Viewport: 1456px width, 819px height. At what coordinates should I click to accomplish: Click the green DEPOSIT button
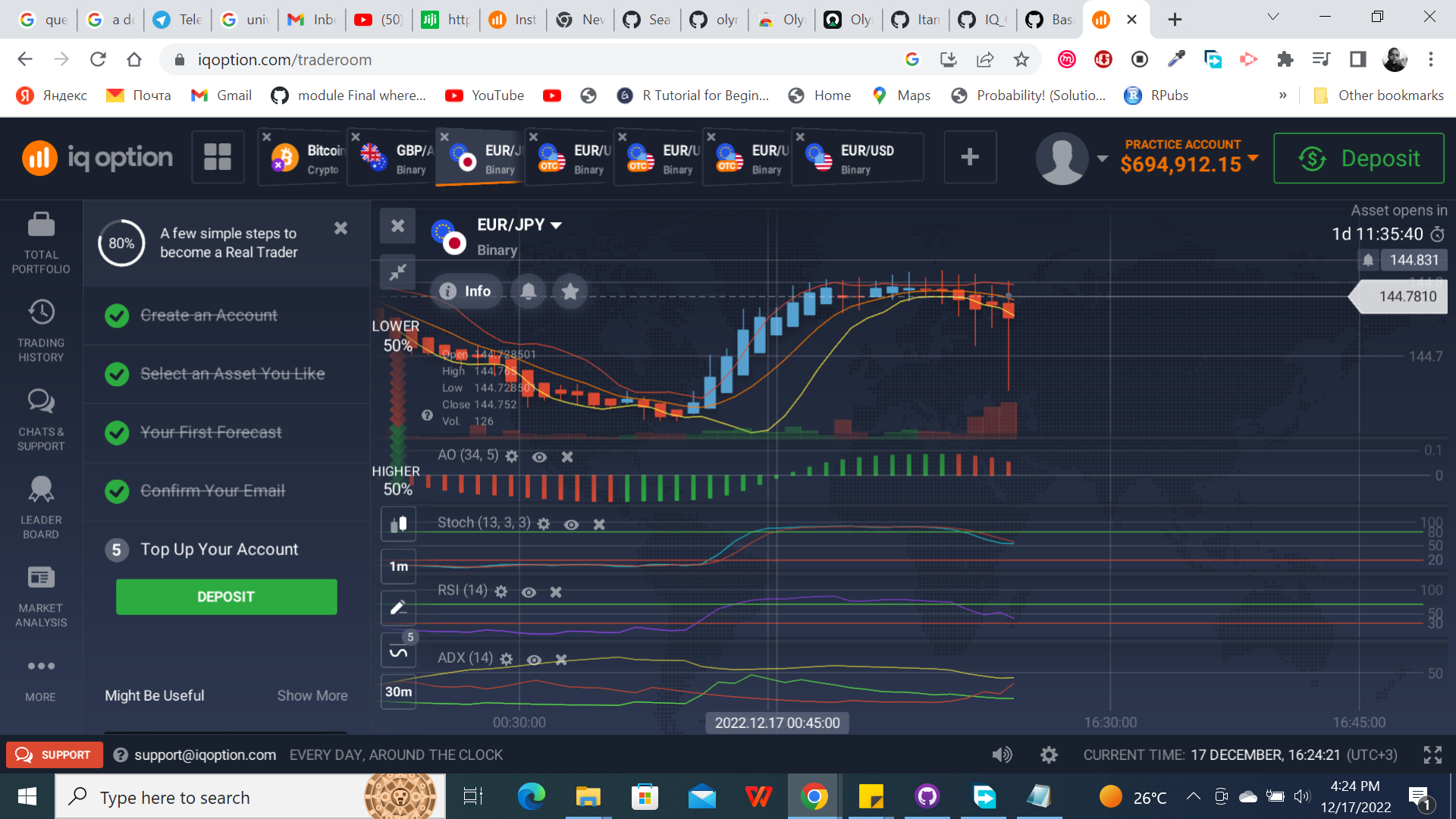tap(225, 597)
